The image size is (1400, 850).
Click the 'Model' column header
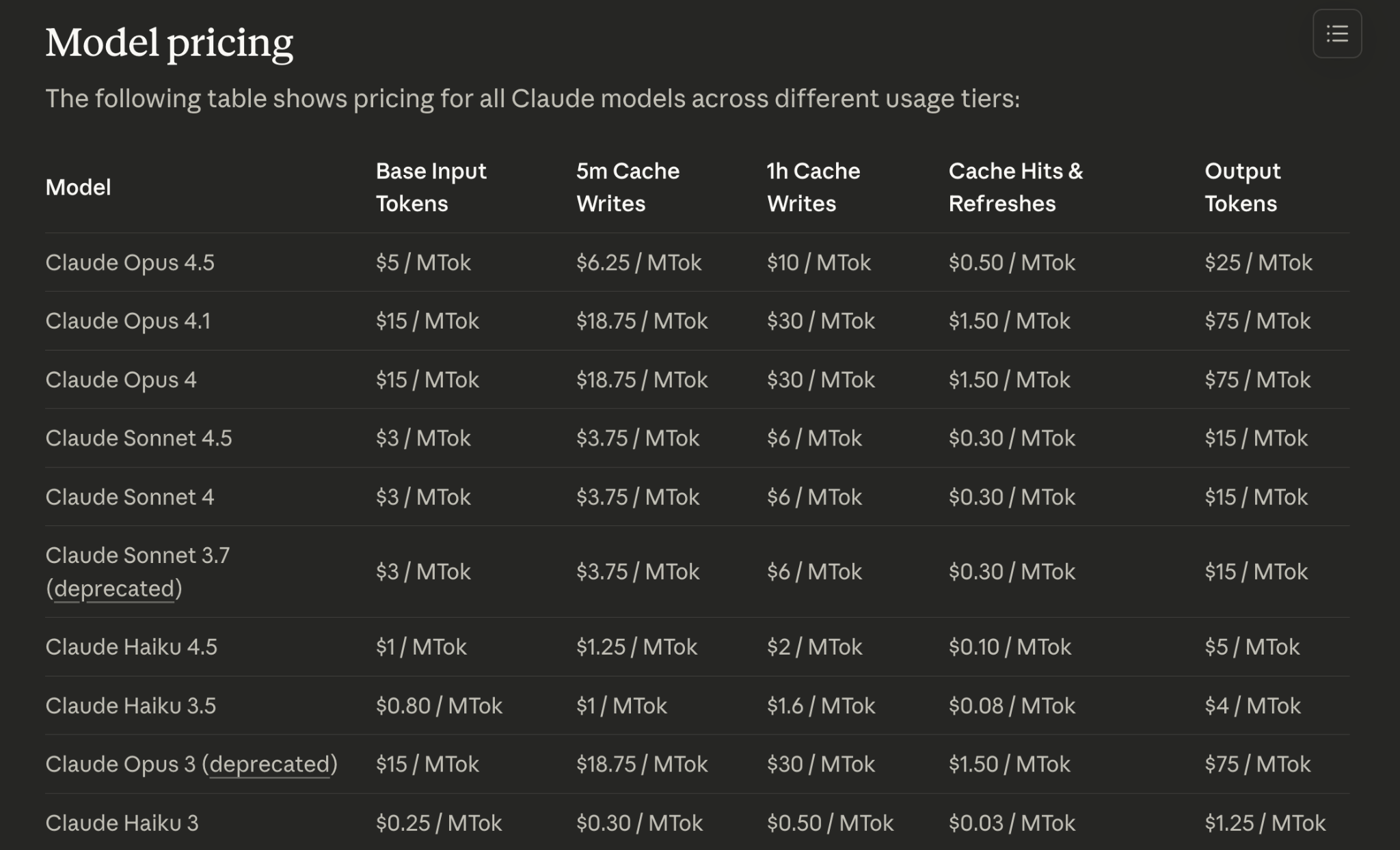click(78, 187)
